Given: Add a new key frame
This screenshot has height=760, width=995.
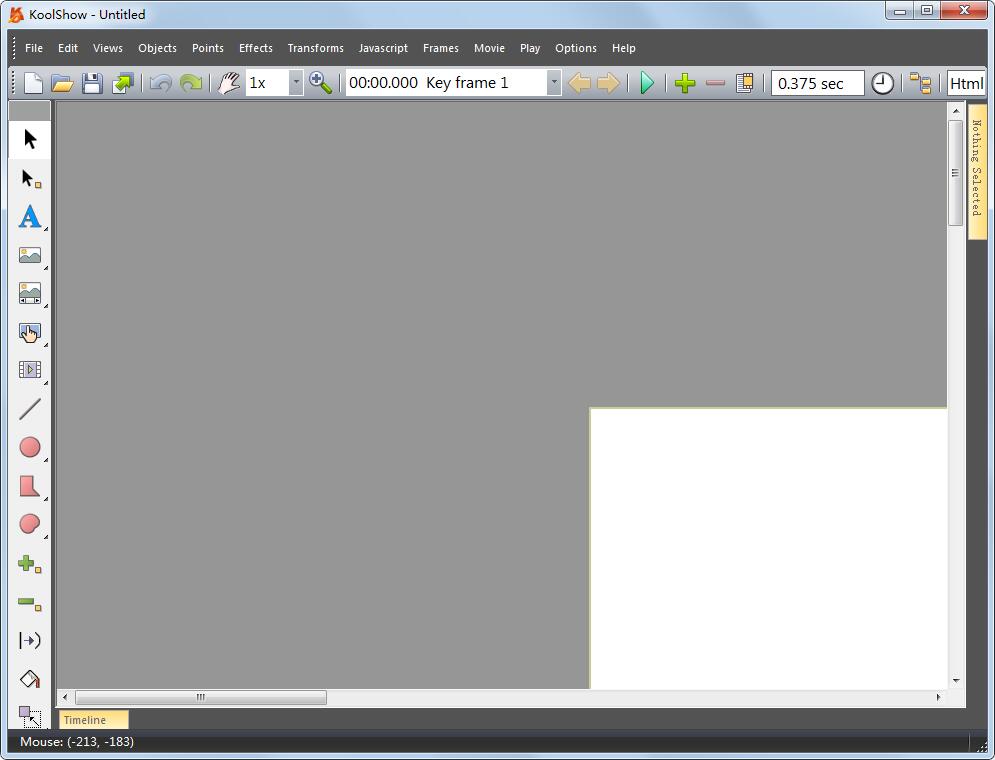Looking at the screenshot, I should tap(685, 83).
